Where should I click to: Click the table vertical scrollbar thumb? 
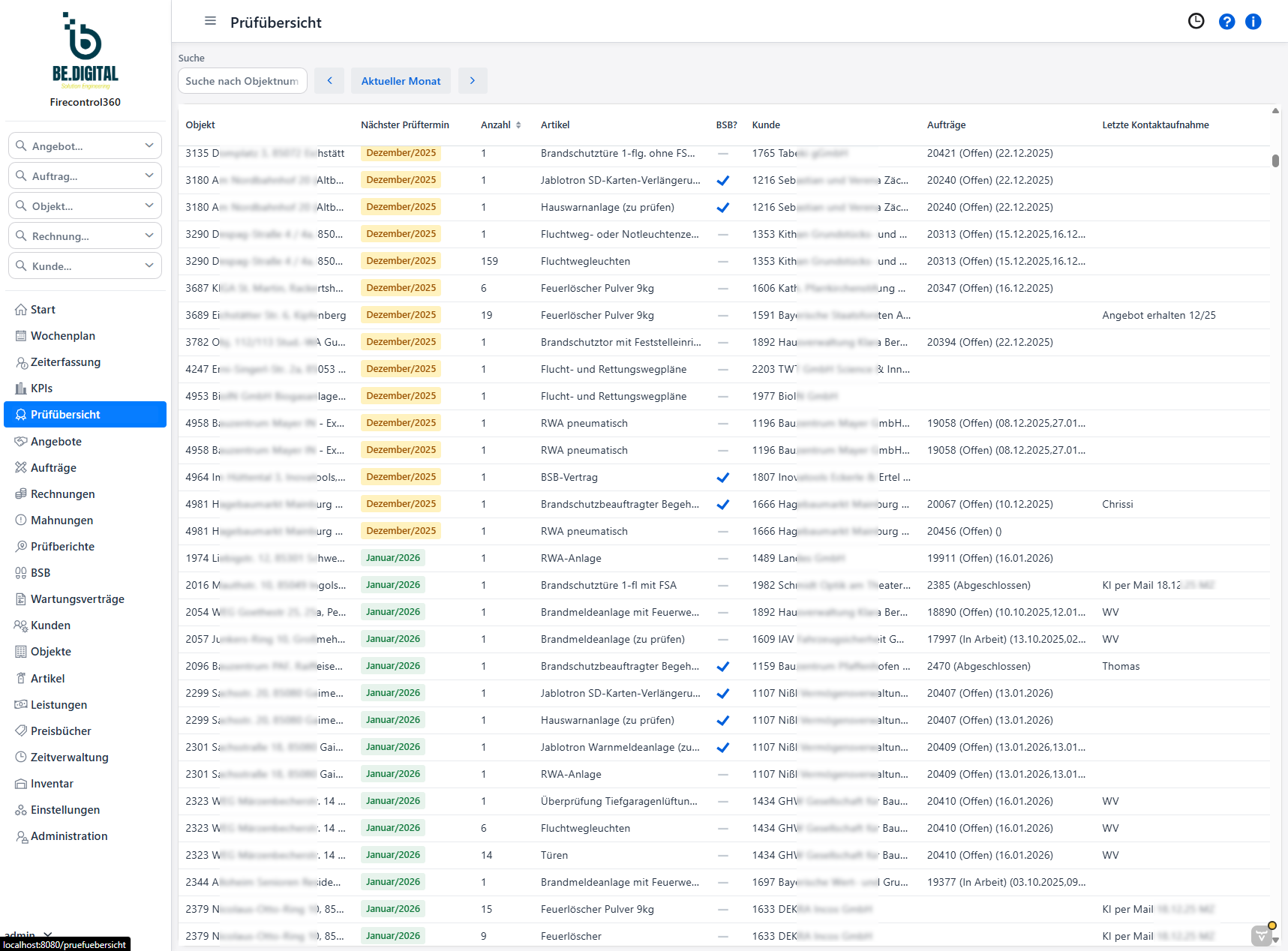(1275, 160)
